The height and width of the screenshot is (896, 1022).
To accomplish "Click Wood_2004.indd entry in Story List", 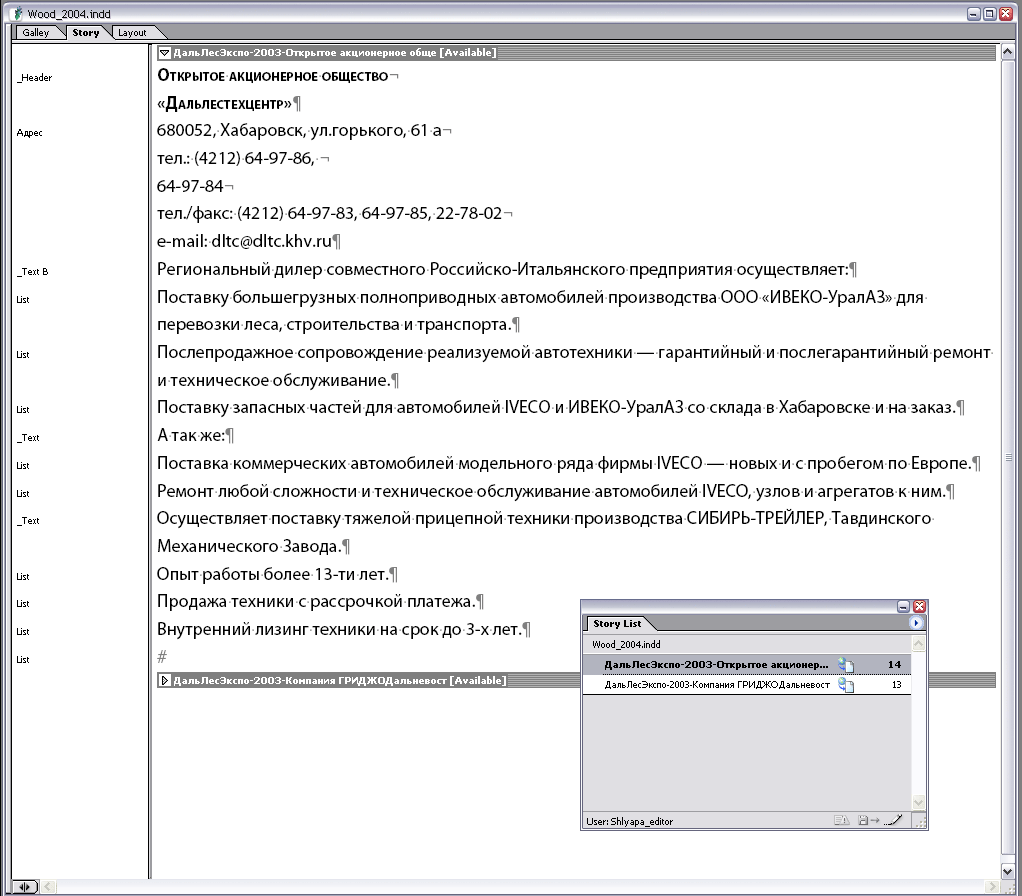I will pos(626,644).
